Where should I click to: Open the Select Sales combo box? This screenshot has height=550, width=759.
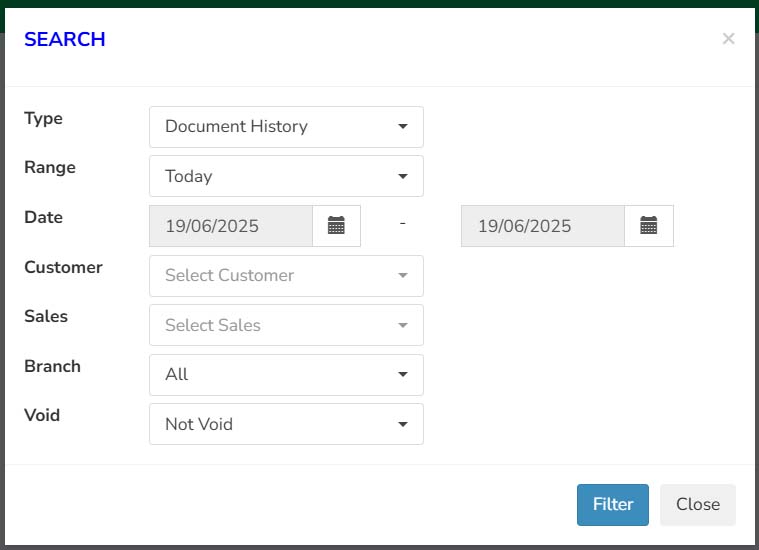[x=286, y=325]
